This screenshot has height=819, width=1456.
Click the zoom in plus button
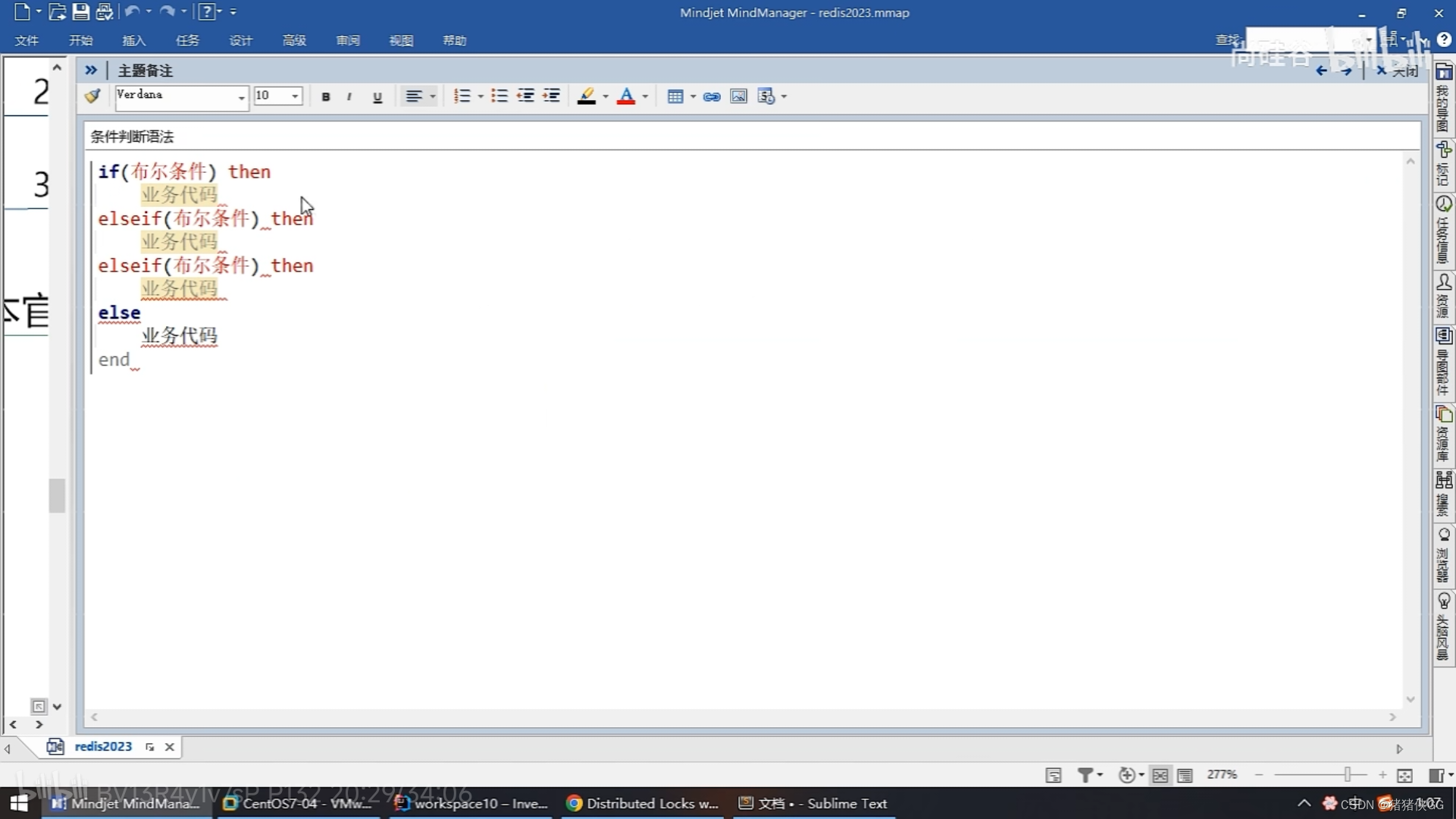(1382, 775)
